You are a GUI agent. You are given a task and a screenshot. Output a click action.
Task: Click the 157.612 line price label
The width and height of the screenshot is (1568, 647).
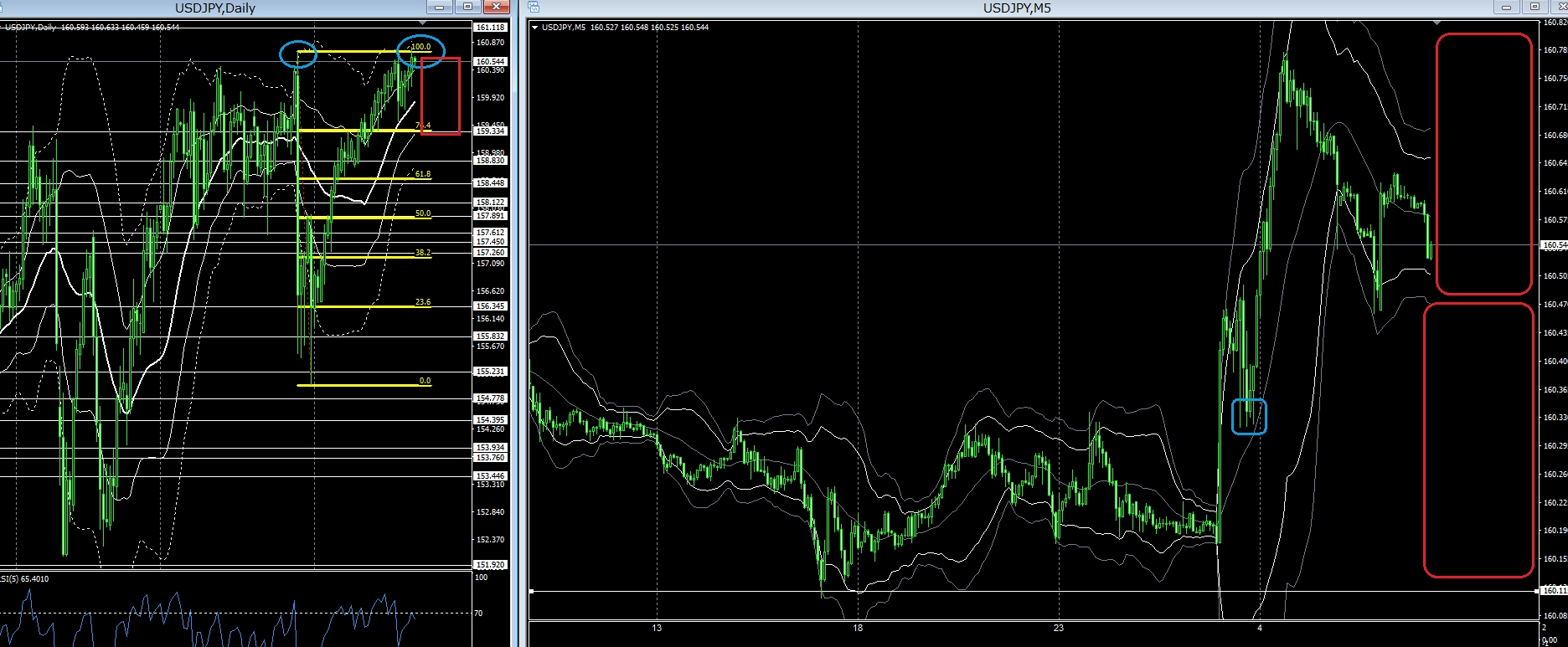pyautogui.click(x=490, y=233)
